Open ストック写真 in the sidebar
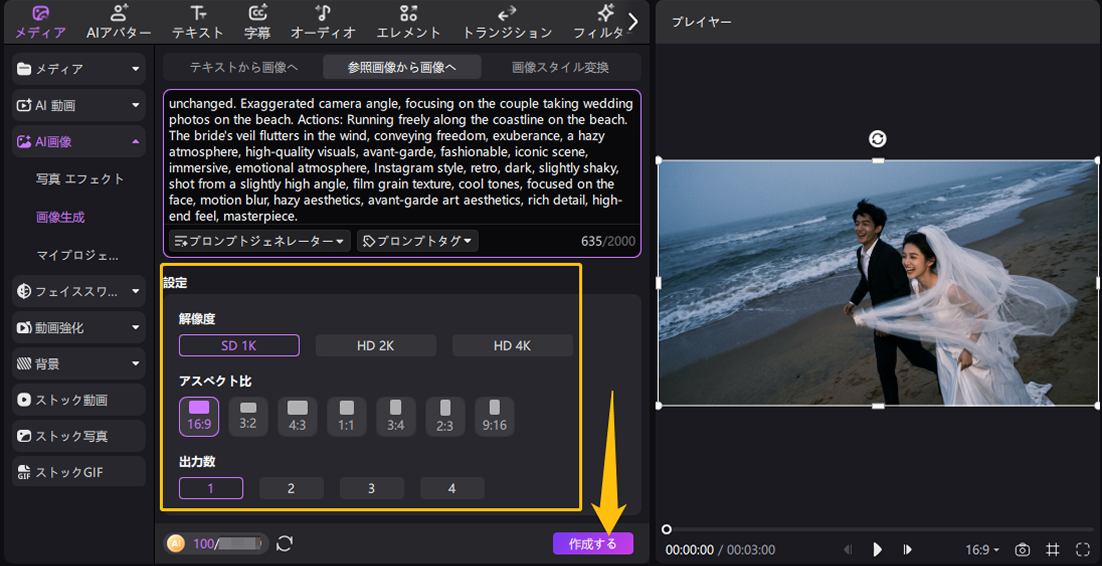Image resolution: width=1102 pixels, height=566 pixels. point(79,436)
